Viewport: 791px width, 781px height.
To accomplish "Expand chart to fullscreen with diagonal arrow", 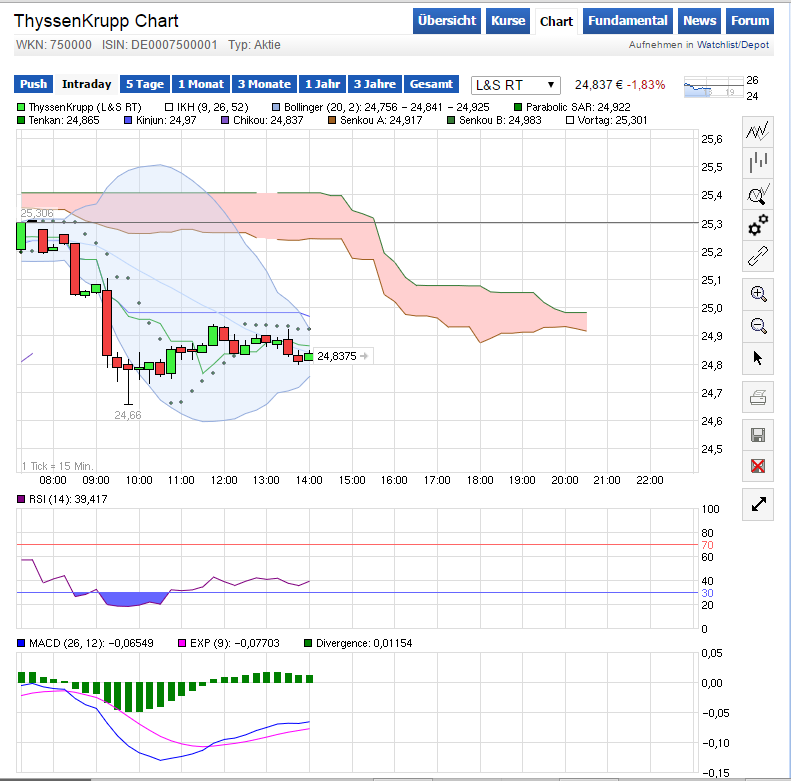I will click(x=758, y=504).
